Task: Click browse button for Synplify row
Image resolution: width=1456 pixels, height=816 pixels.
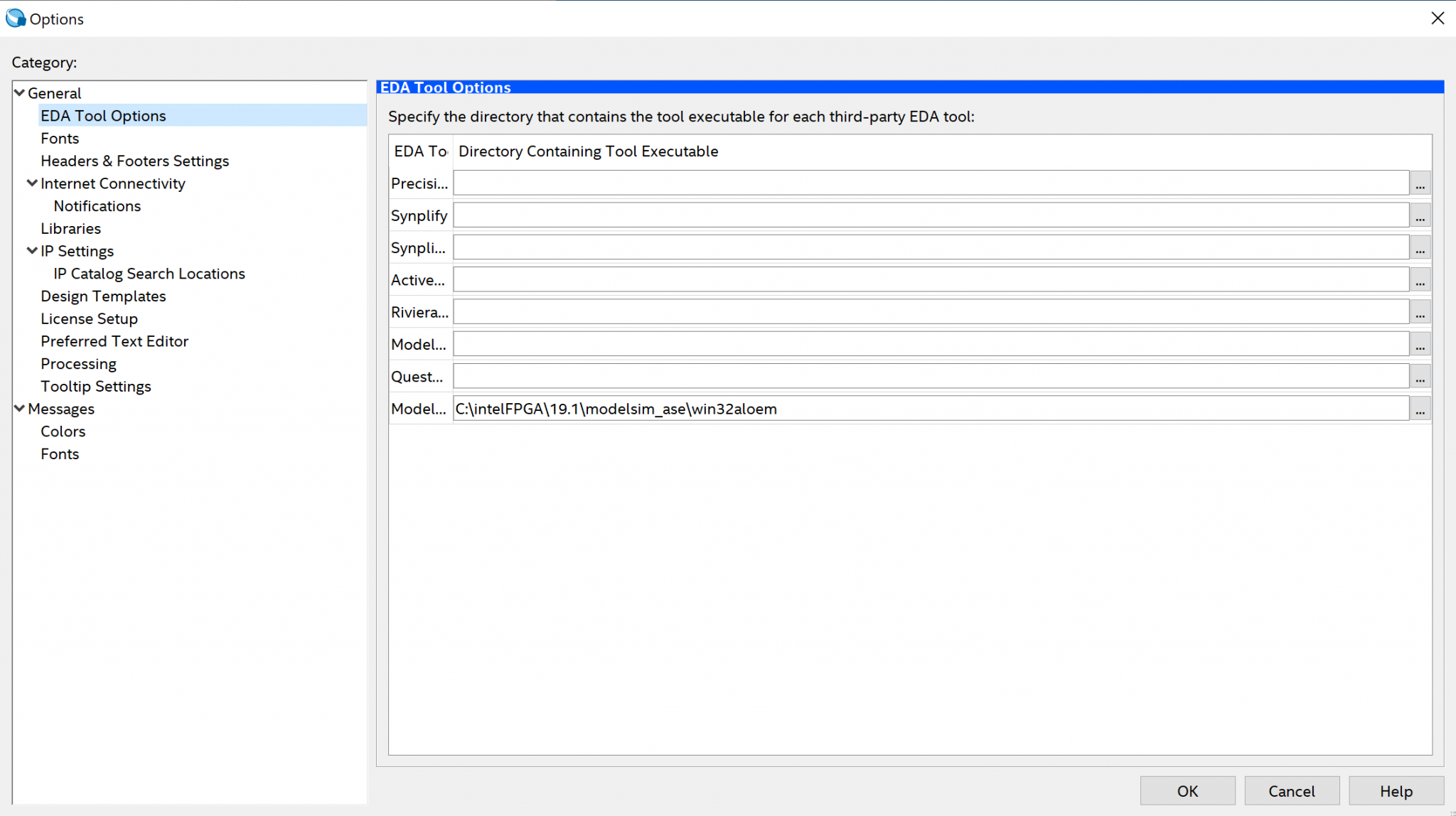Action: pyautogui.click(x=1420, y=215)
